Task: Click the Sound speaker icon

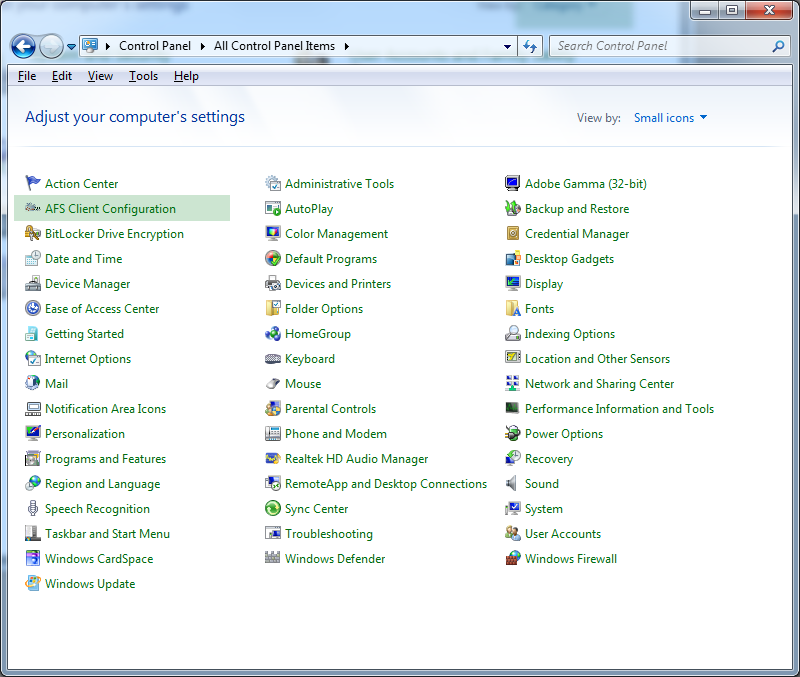Action: click(x=513, y=484)
